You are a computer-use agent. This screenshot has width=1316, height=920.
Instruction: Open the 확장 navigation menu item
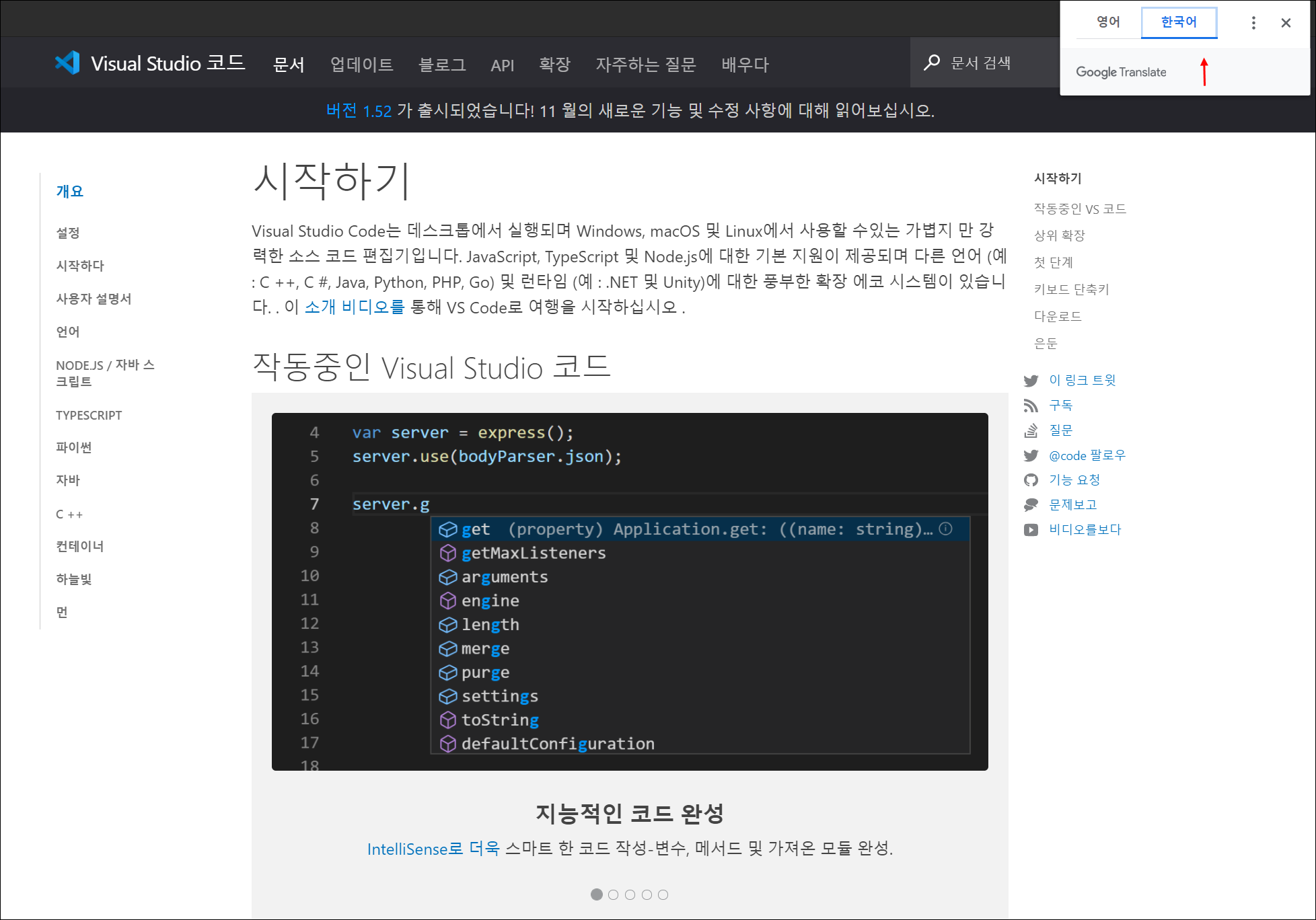click(x=554, y=65)
